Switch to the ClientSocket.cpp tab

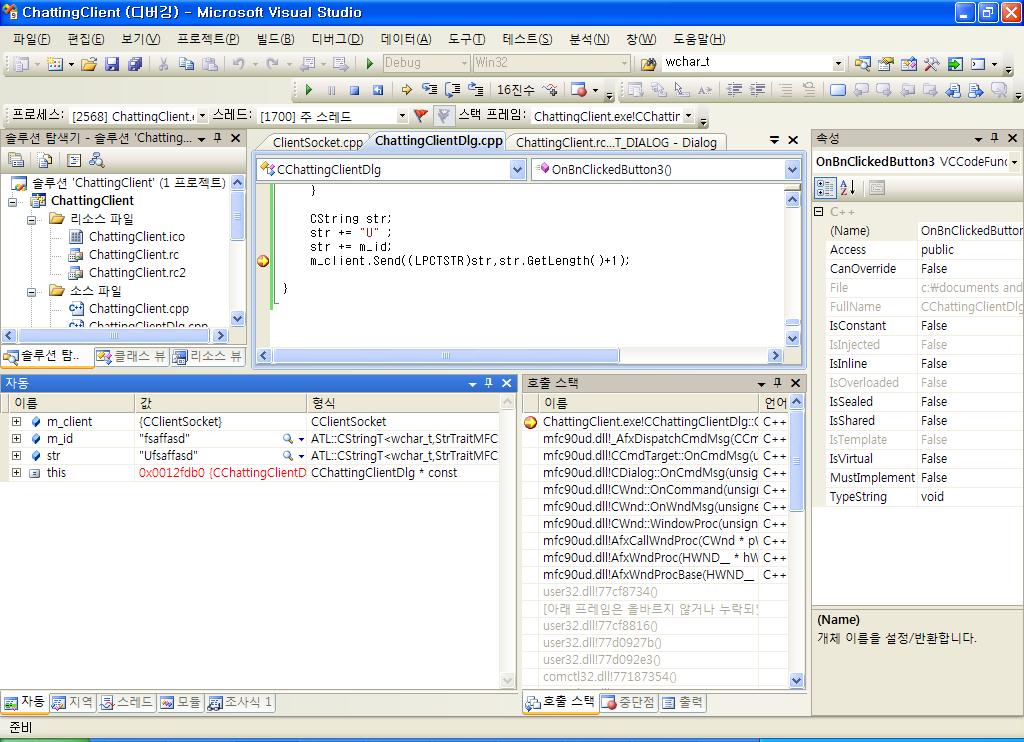pyautogui.click(x=317, y=142)
